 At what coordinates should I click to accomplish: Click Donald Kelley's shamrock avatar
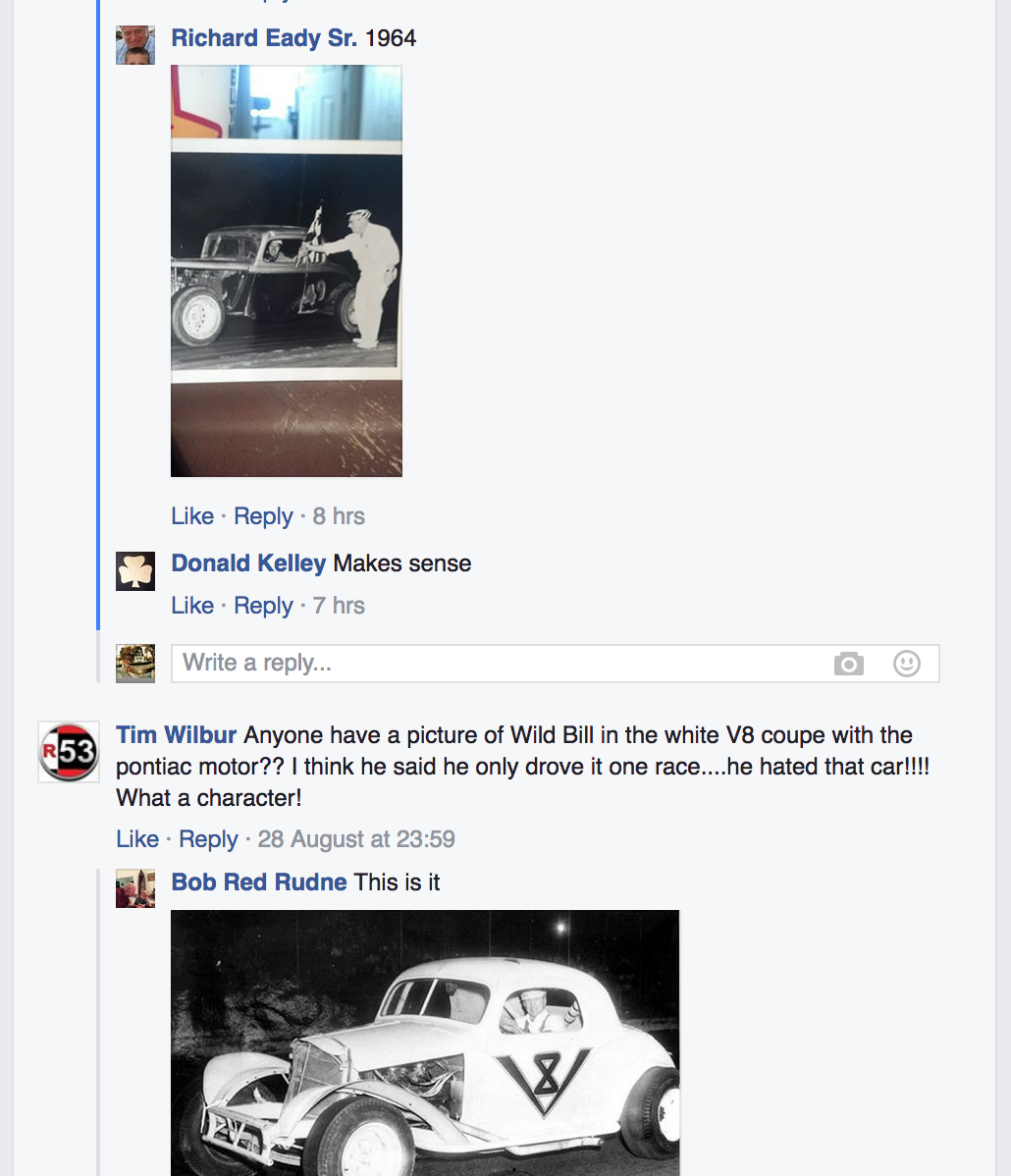click(x=135, y=570)
